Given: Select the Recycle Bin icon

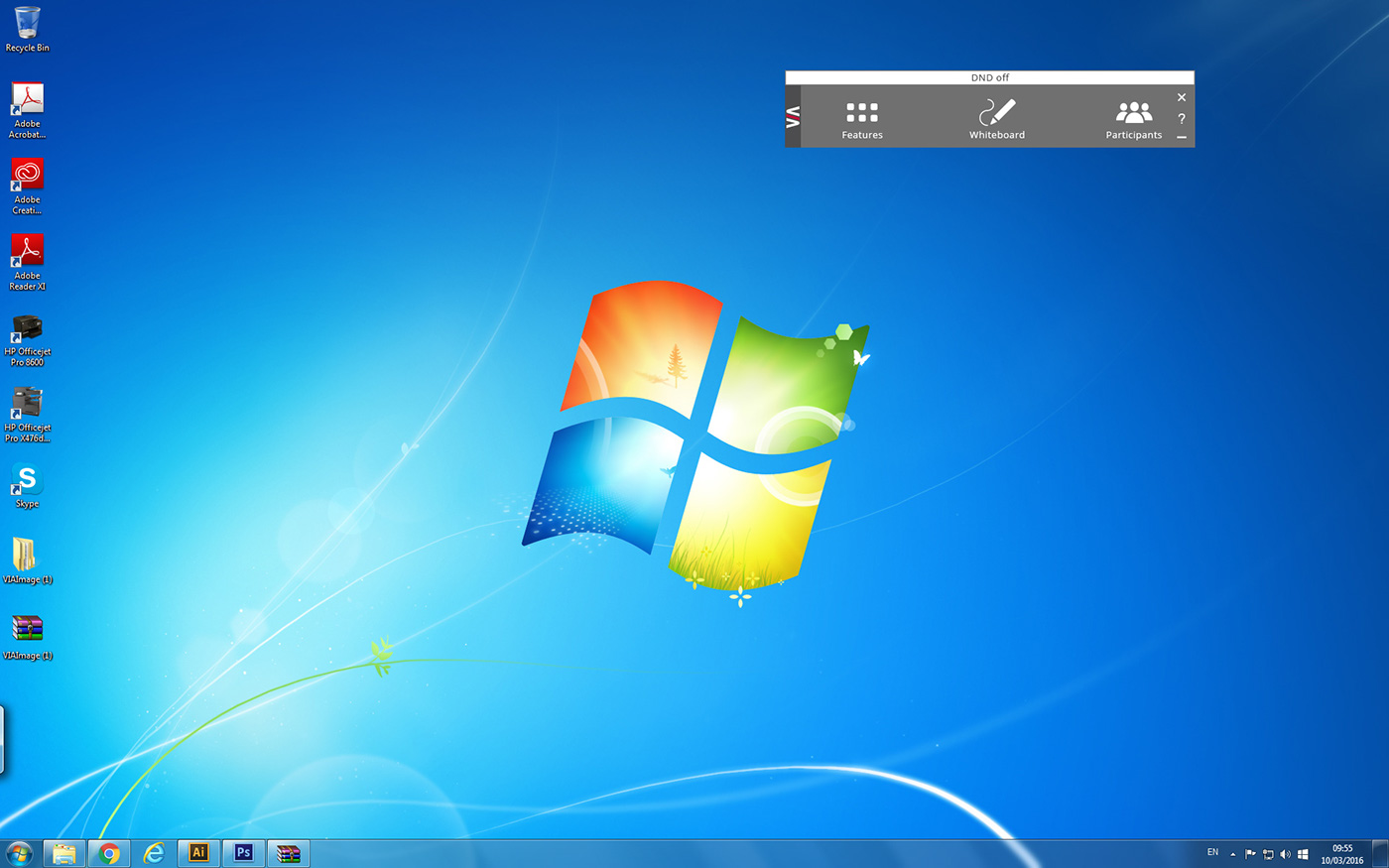Looking at the screenshot, I should tap(27, 29).
